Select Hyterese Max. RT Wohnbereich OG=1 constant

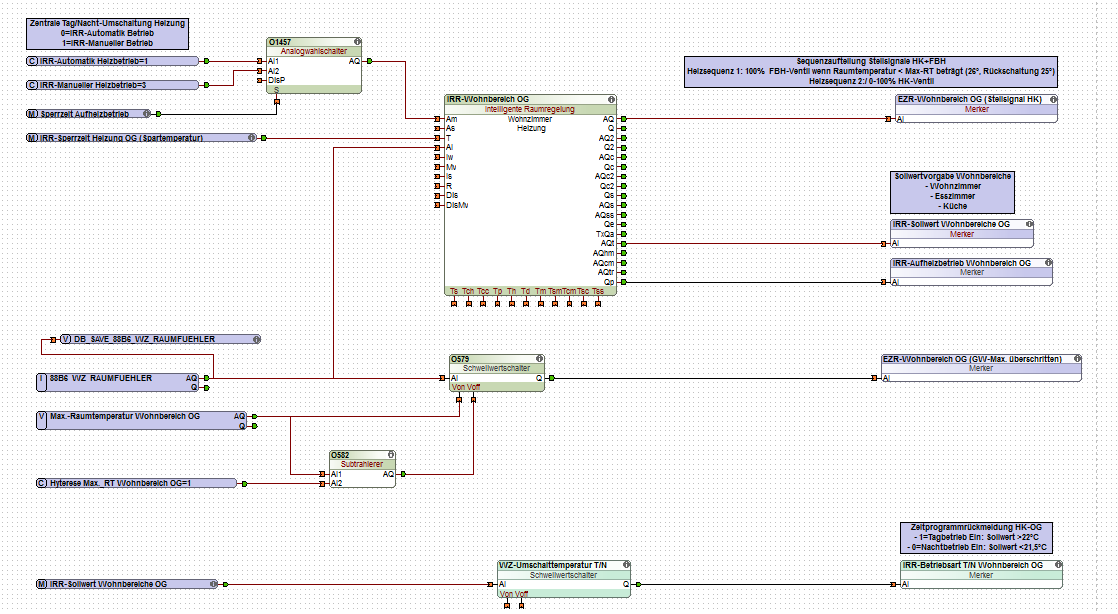coord(136,483)
